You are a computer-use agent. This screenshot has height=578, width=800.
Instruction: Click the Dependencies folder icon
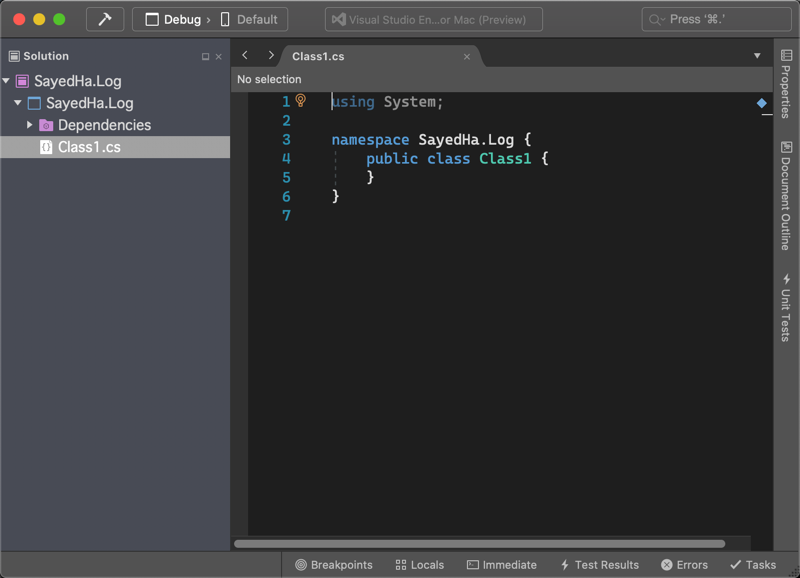tap(46, 125)
